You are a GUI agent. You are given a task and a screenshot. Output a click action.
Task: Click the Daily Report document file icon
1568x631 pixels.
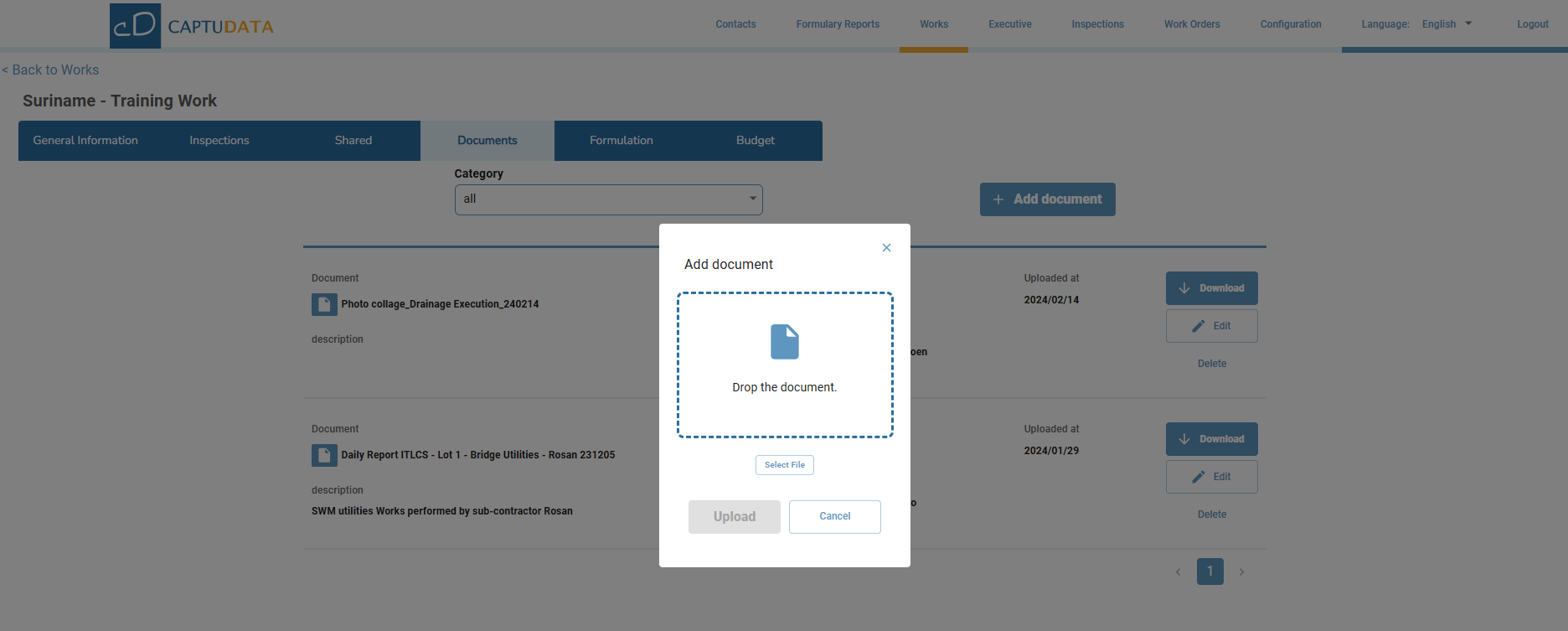[x=324, y=455]
